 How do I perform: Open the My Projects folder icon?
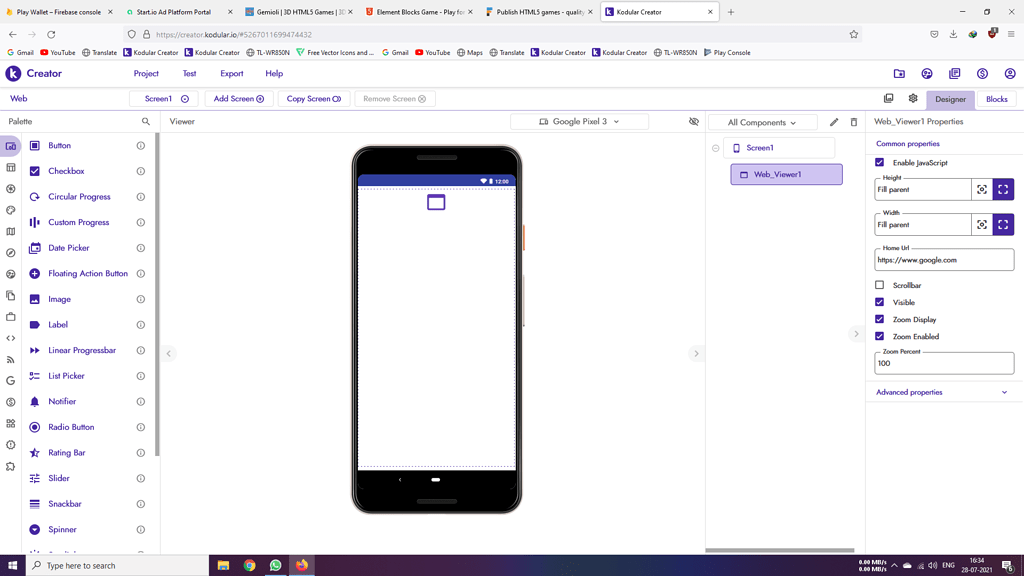coord(899,73)
